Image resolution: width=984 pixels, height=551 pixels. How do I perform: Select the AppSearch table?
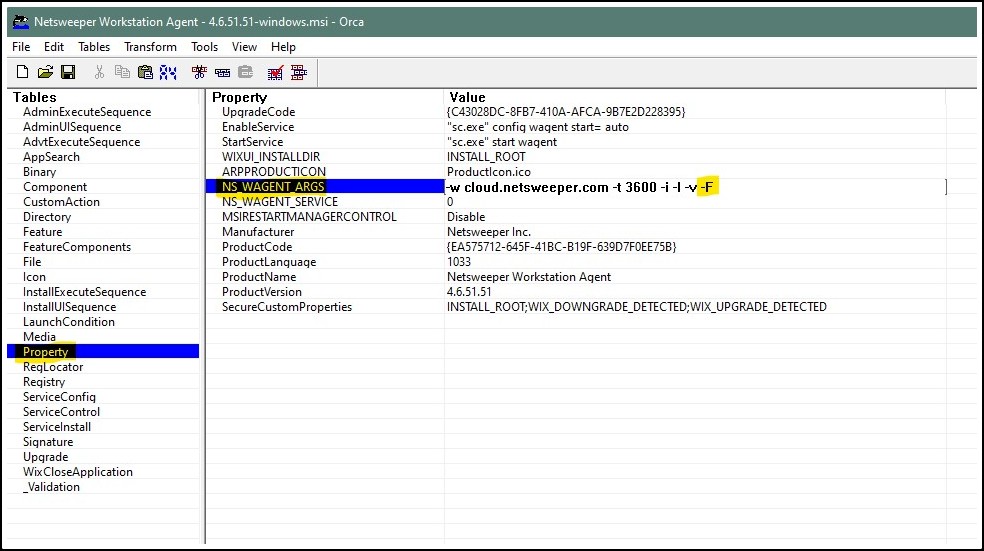point(51,157)
